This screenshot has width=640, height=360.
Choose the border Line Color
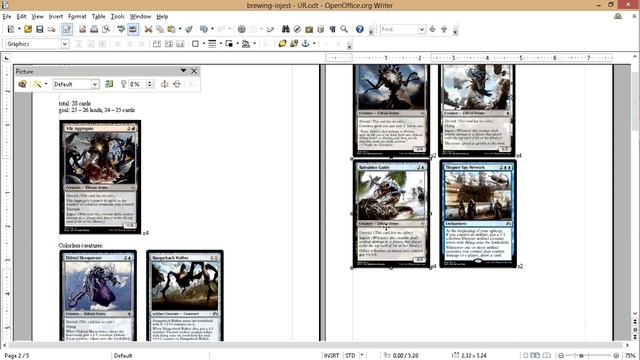tap(229, 44)
